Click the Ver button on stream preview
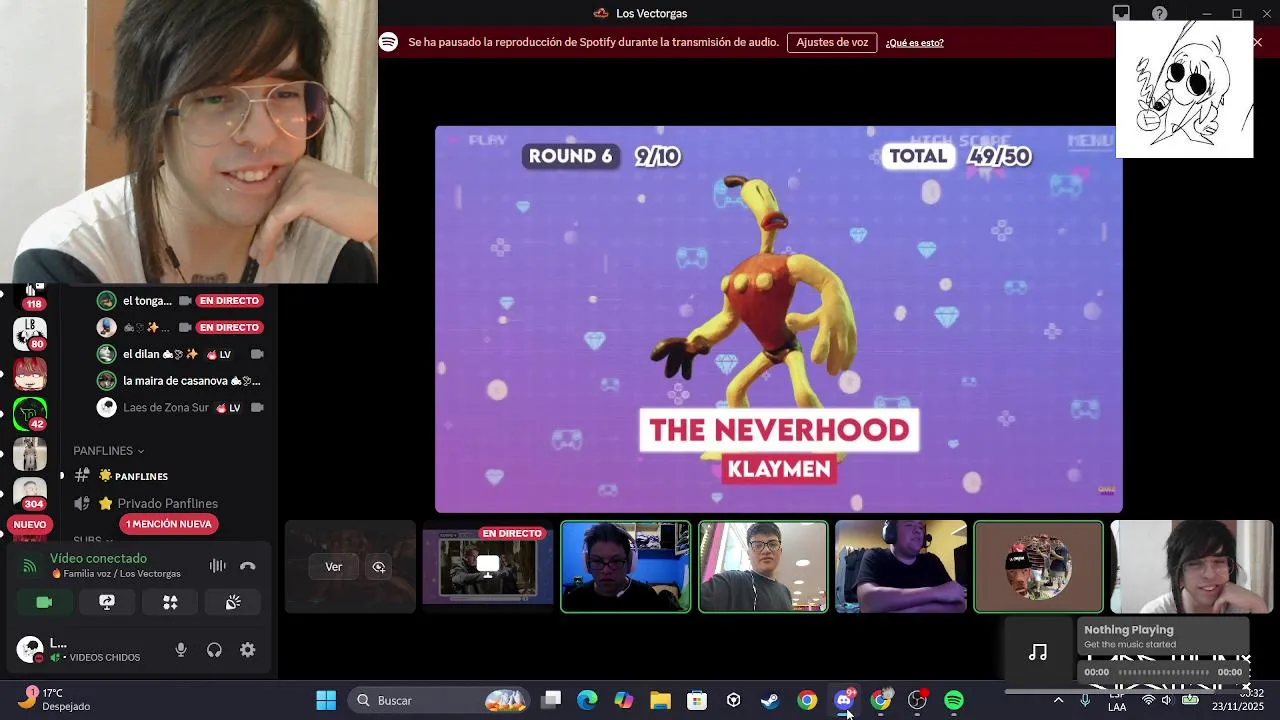The height and width of the screenshot is (720, 1280). [x=333, y=567]
